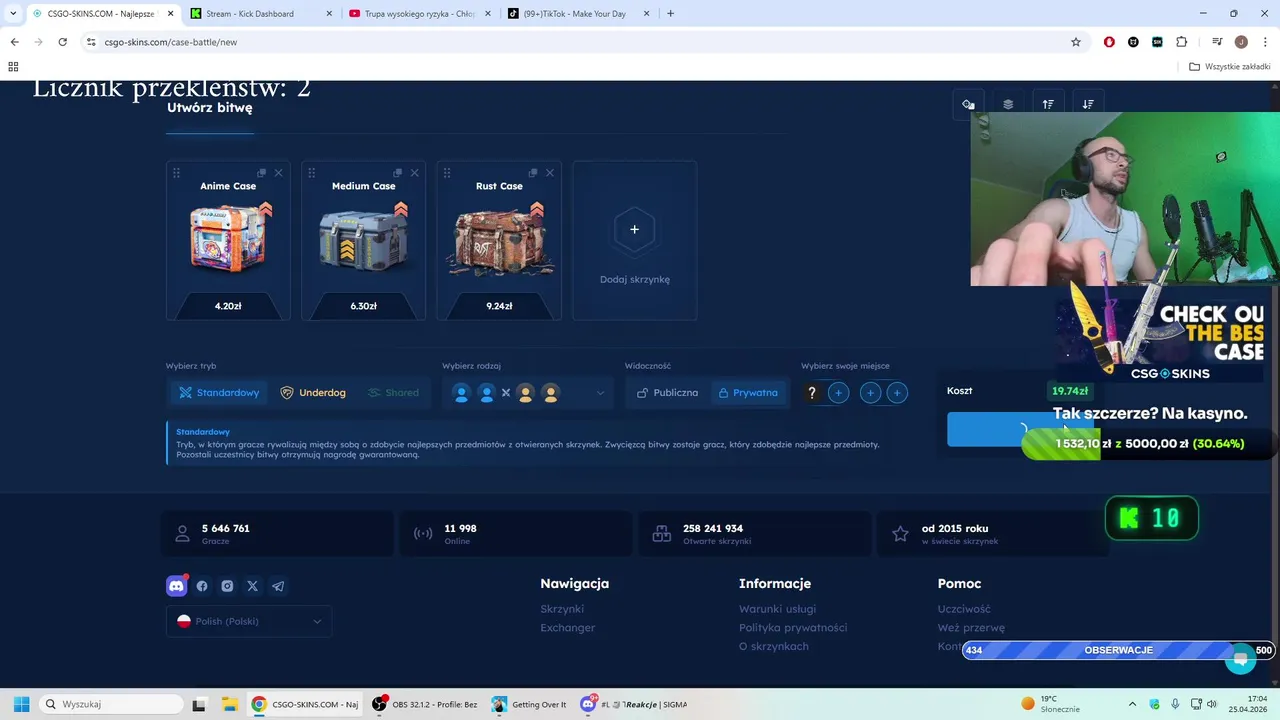Click the plus hexagon to add a case
Image resolution: width=1280 pixels, height=720 pixels.
click(634, 229)
